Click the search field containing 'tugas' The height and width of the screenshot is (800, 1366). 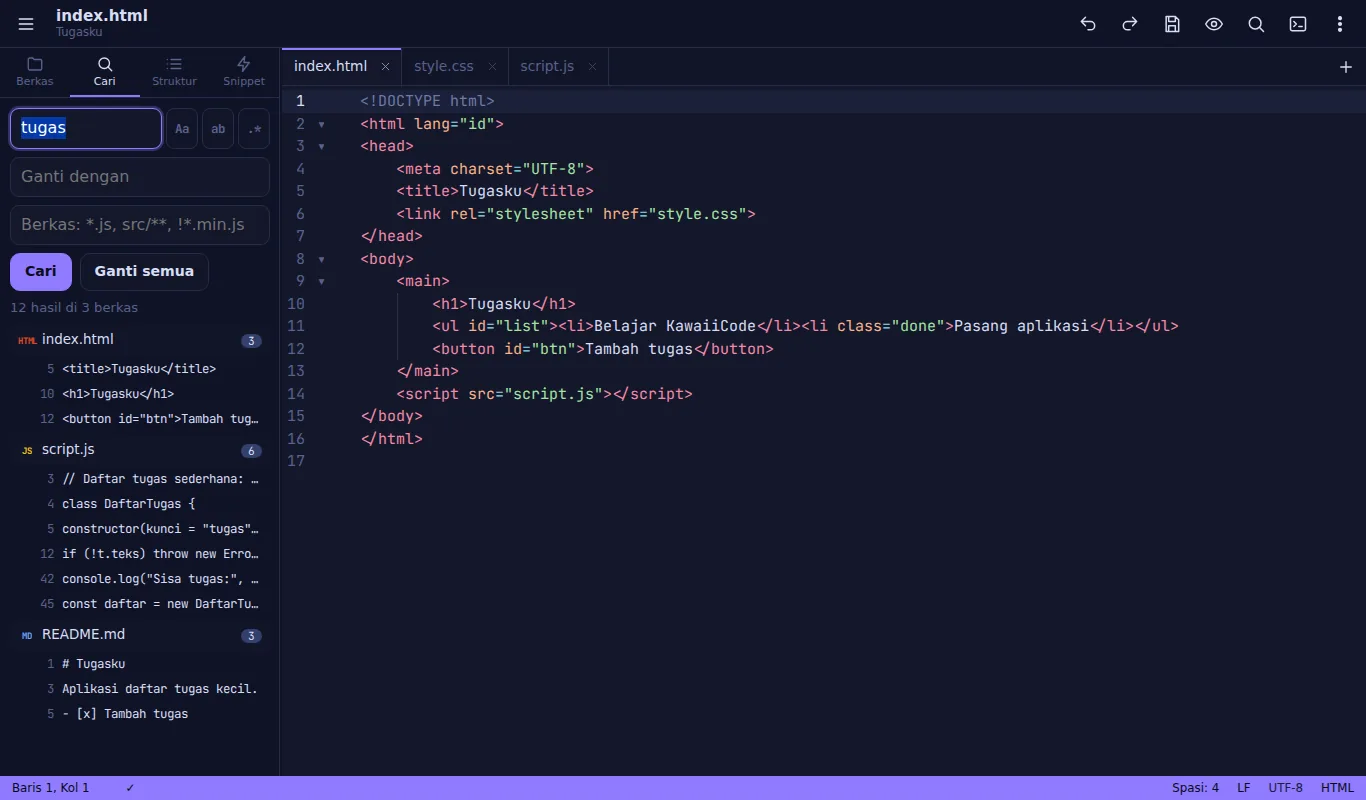pos(86,128)
